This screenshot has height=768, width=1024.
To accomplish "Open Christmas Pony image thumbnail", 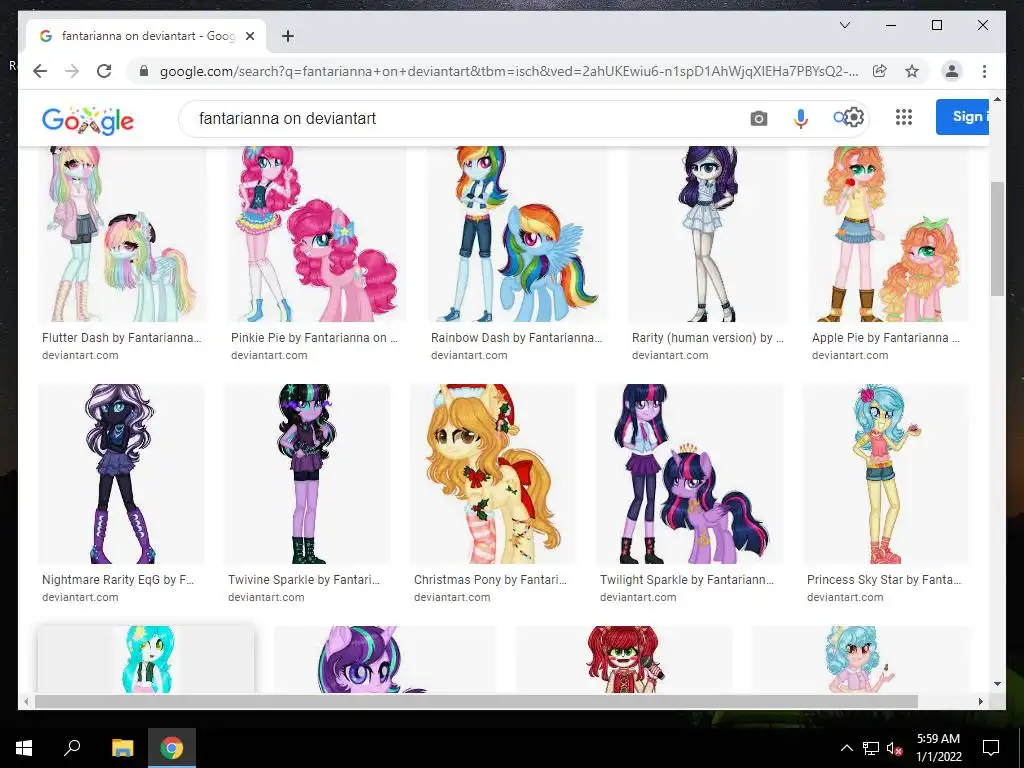I will pyautogui.click(x=493, y=473).
